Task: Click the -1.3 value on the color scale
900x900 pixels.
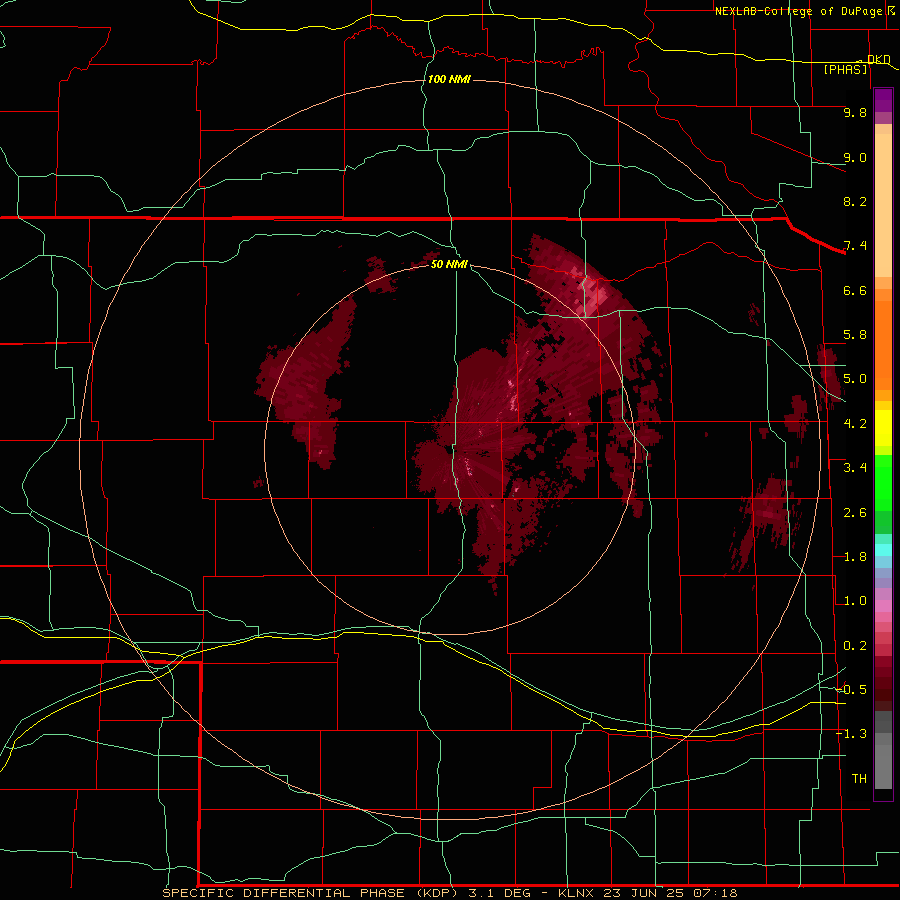Action: click(x=851, y=734)
